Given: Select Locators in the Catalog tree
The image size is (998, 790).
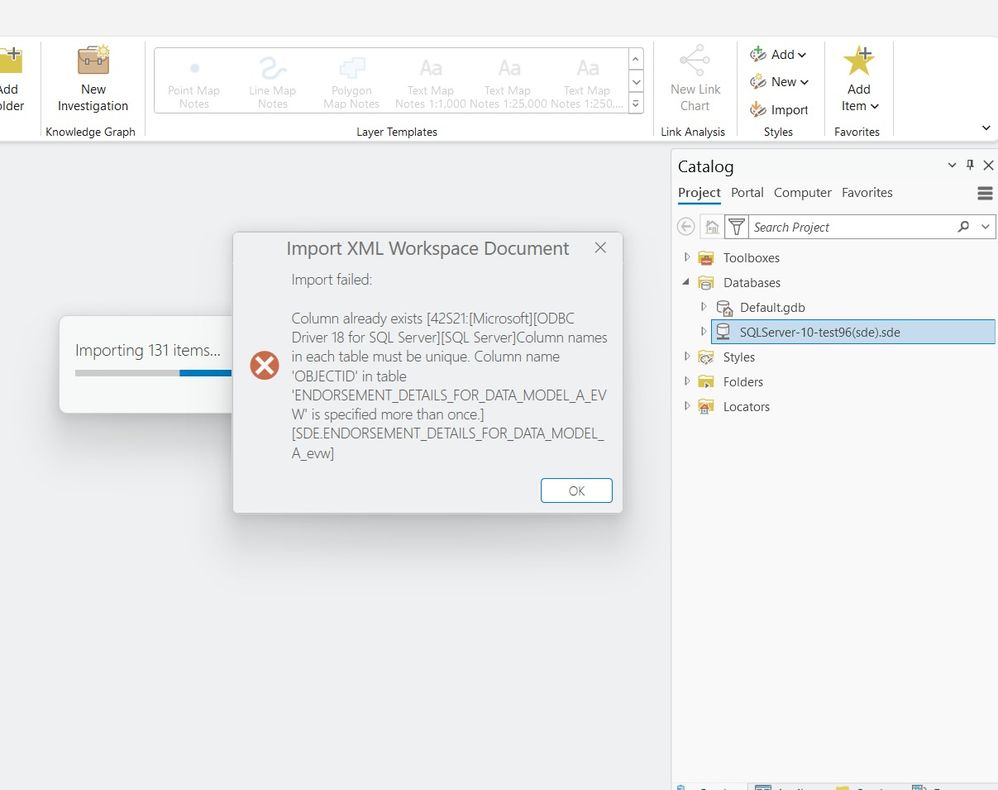Looking at the screenshot, I should (x=746, y=407).
